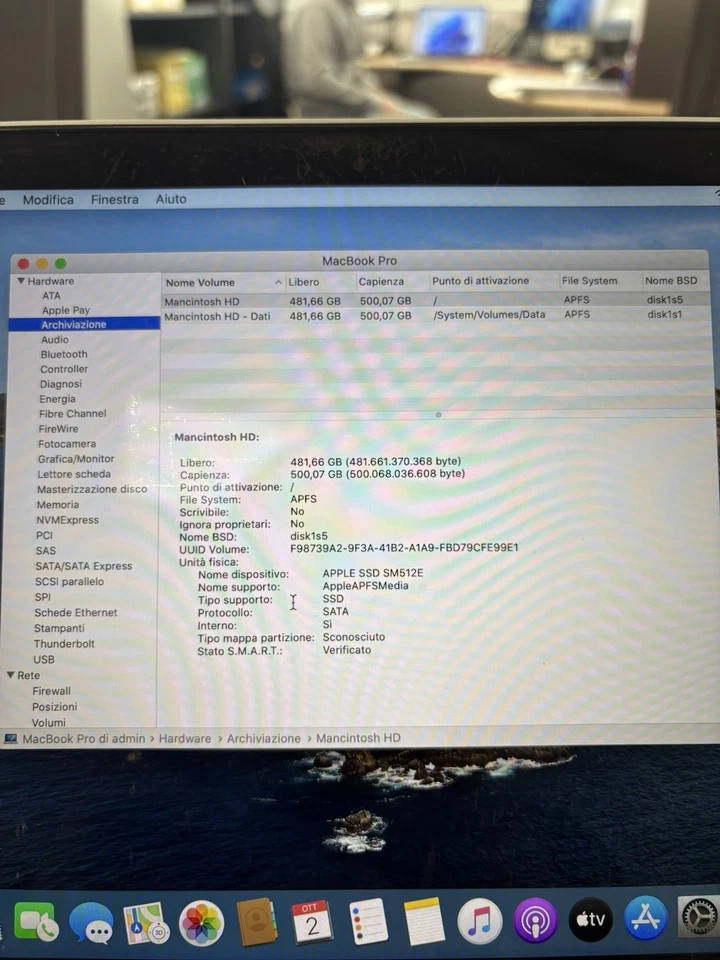This screenshot has width=720, height=960.
Task: Open Photos app in Dock
Action: pos(201,923)
